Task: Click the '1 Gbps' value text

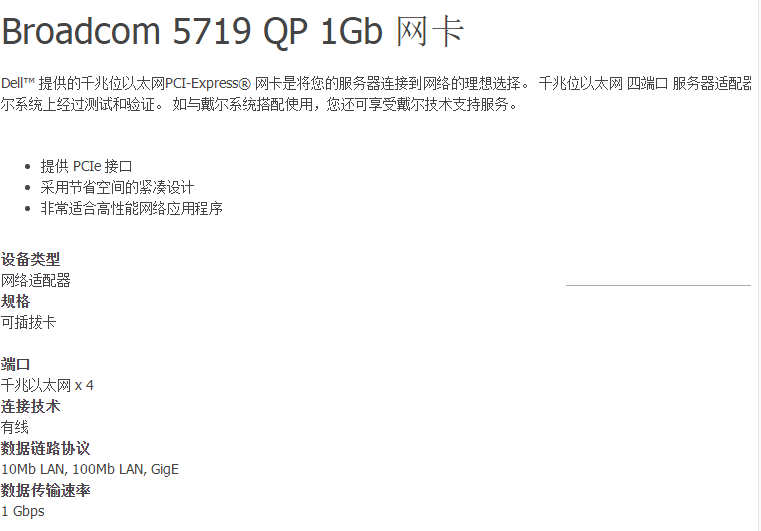Action: click(23, 512)
